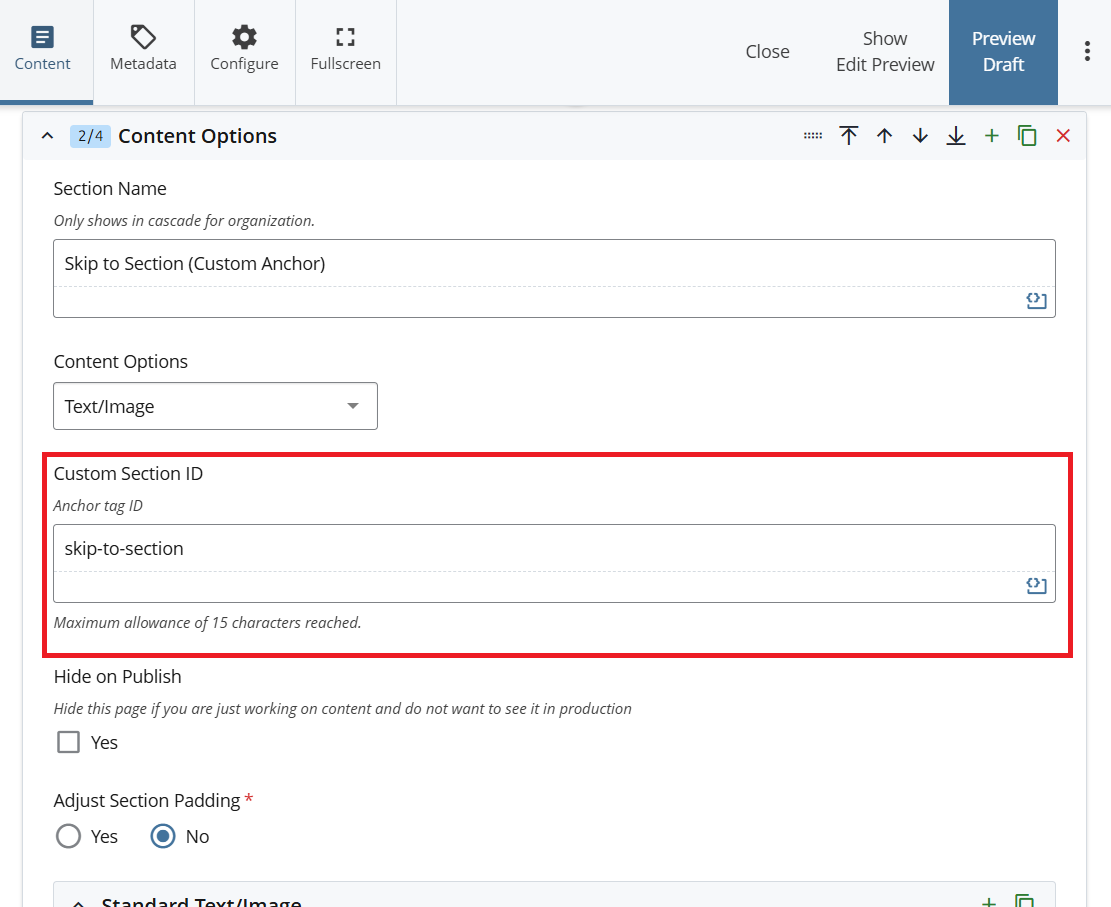This screenshot has height=907, width=1111.
Task: Collapse the Content Options section chevron
Action: tap(47, 136)
